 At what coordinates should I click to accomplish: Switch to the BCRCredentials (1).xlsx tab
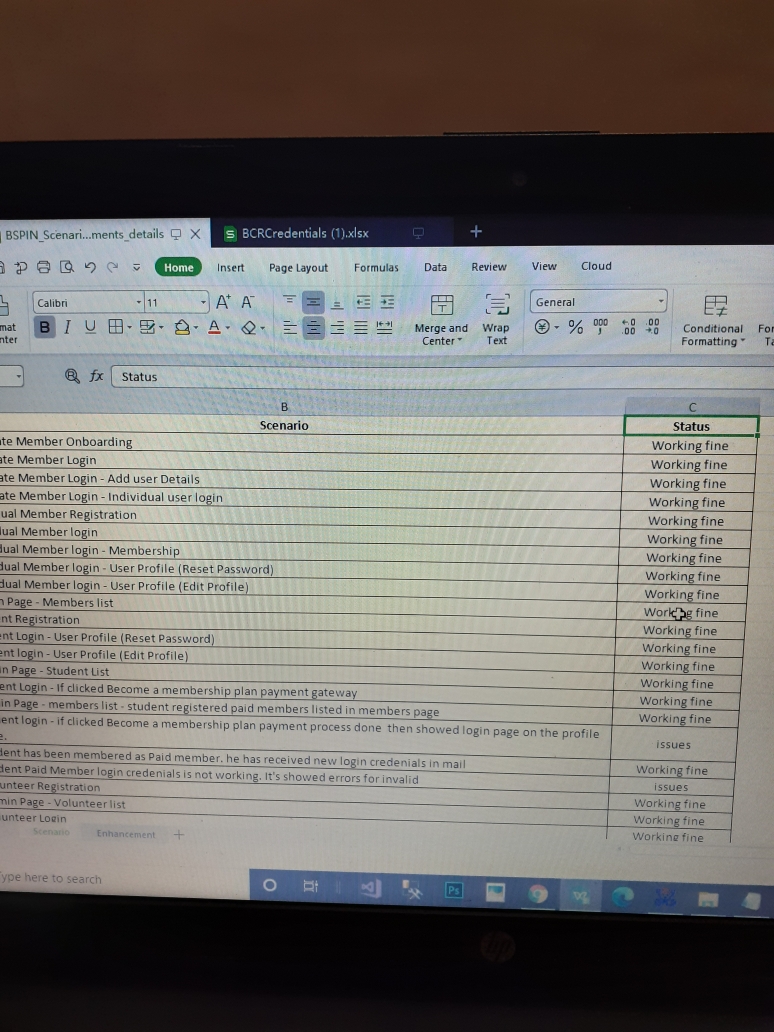pos(304,233)
